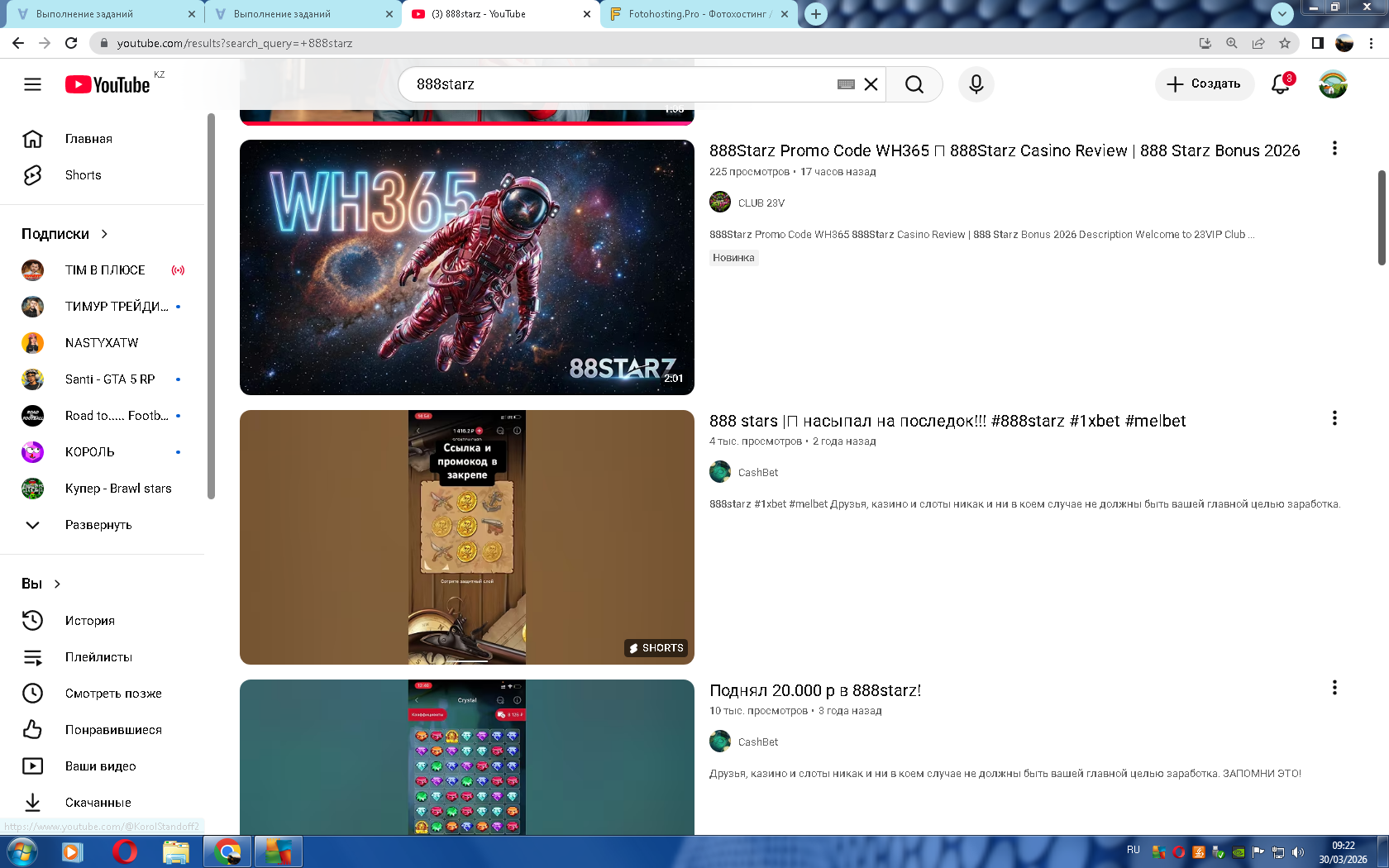This screenshot has width=1389, height=868.
Task: Click the page vertical scrollbar thumb
Action: (1382, 218)
